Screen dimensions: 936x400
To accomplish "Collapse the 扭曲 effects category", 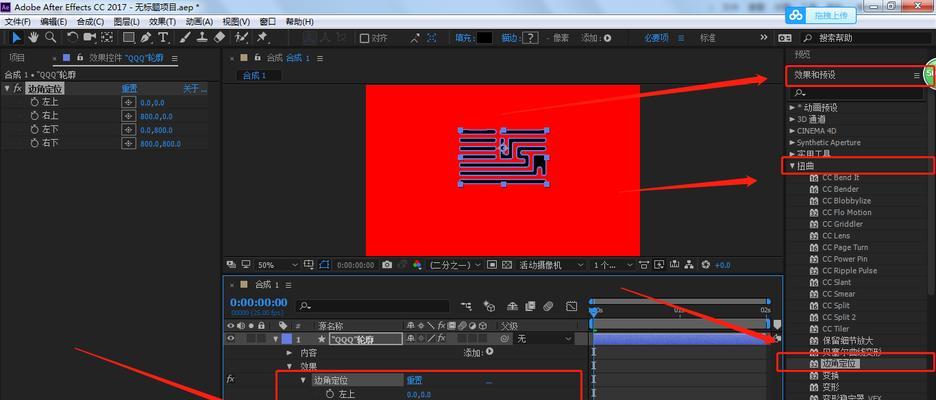I will [x=792, y=166].
